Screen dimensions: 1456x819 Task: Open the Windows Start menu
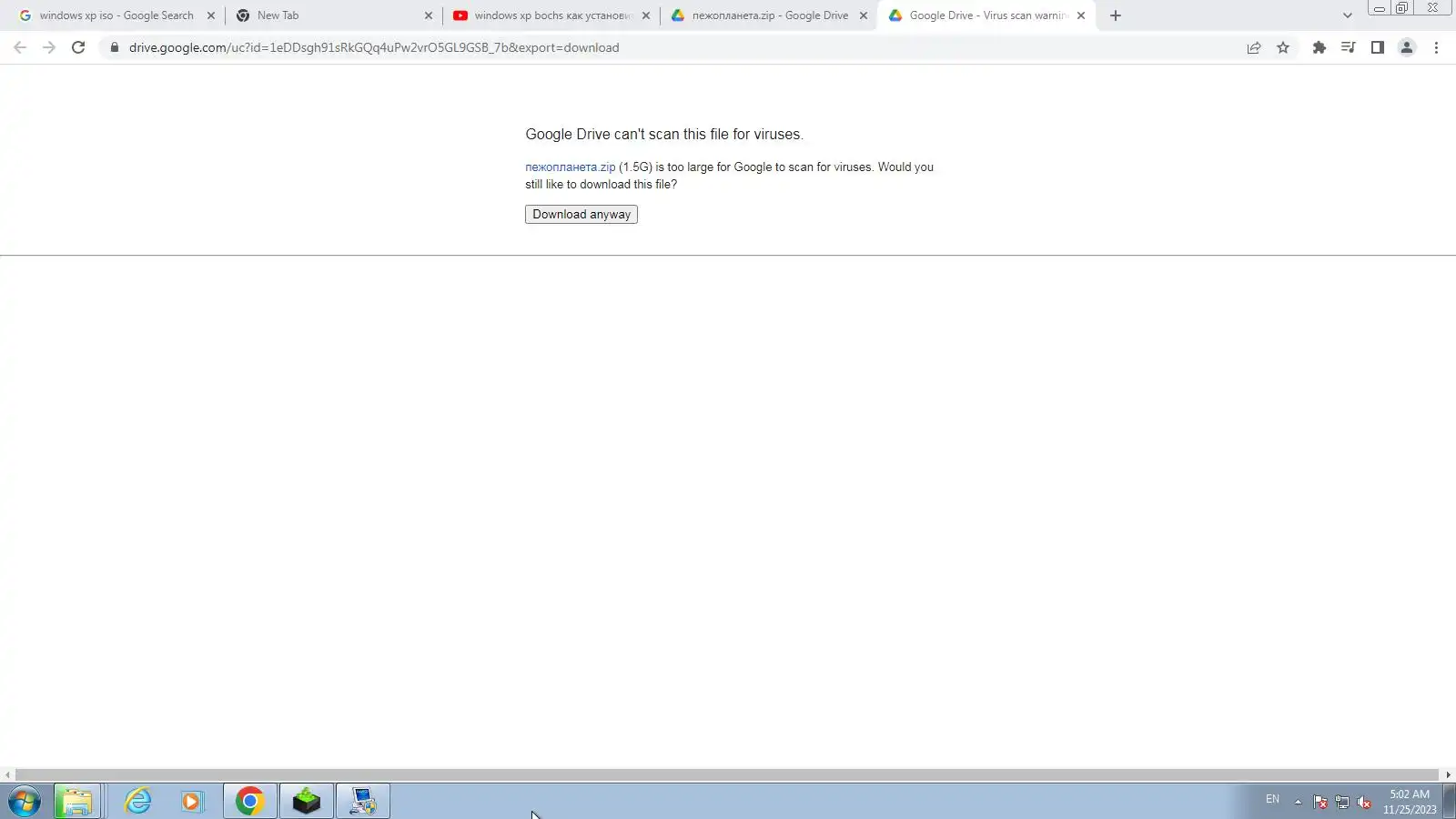pyautogui.click(x=25, y=802)
